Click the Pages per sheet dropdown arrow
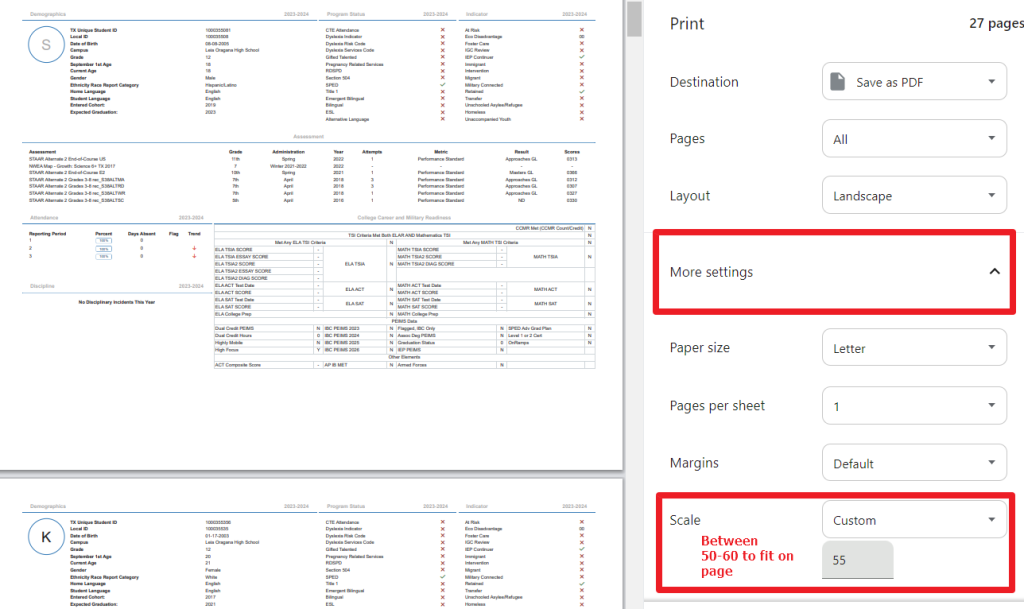The height and width of the screenshot is (609, 1024). click(994, 405)
